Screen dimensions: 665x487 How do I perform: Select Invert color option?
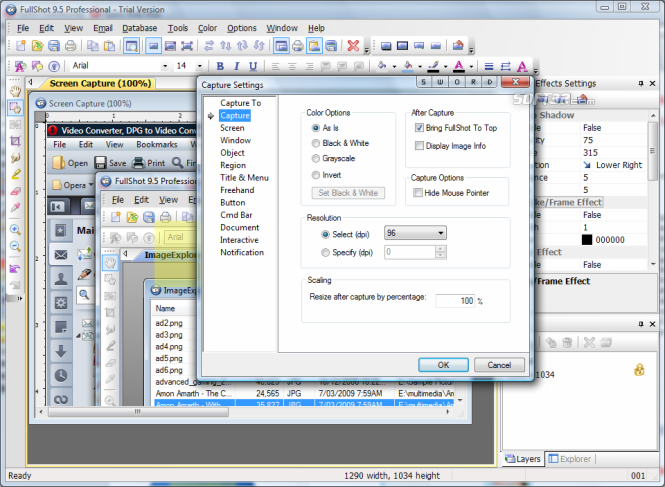pos(316,175)
